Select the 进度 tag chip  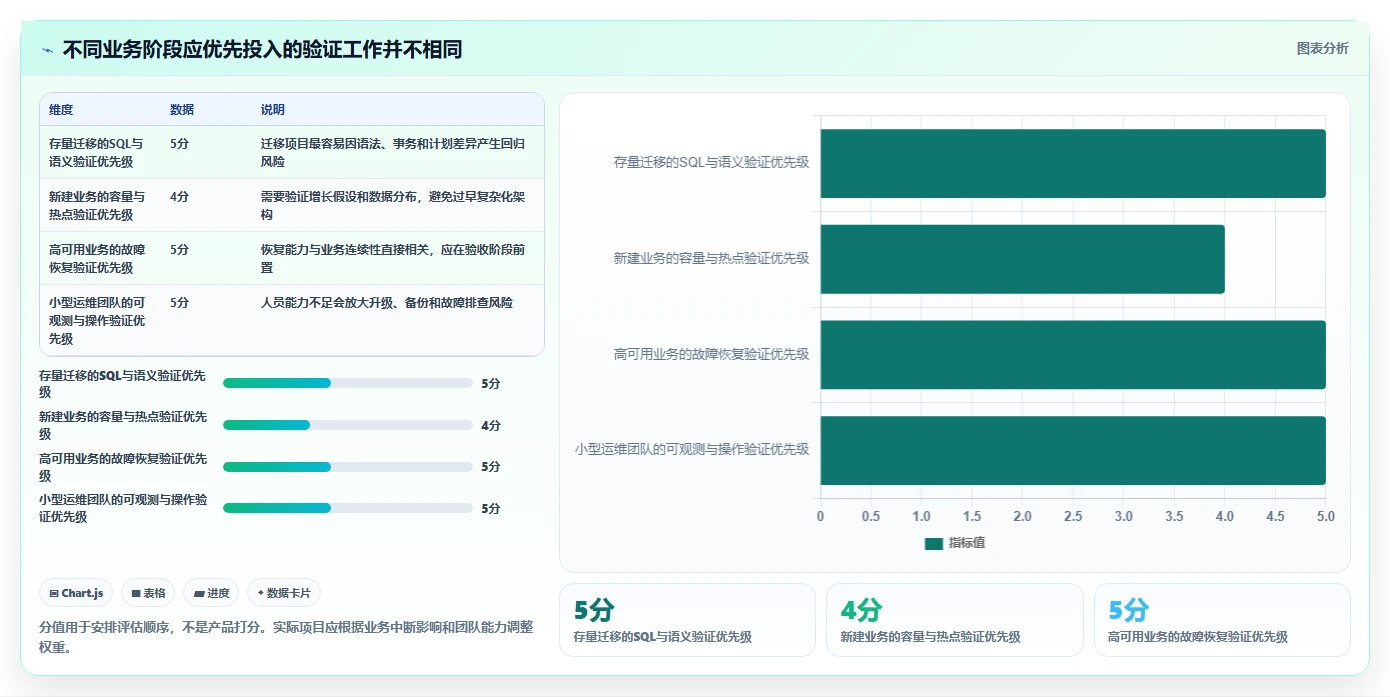(211, 593)
